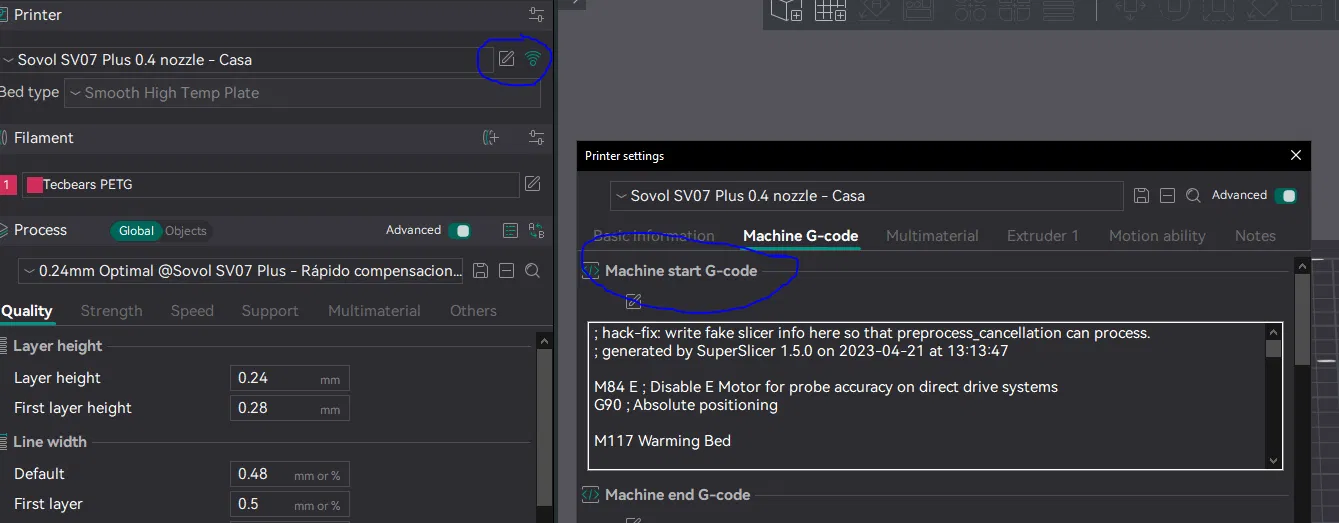Switch to the Strength tab
The image size is (1339, 523).
click(x=111, y=311)
